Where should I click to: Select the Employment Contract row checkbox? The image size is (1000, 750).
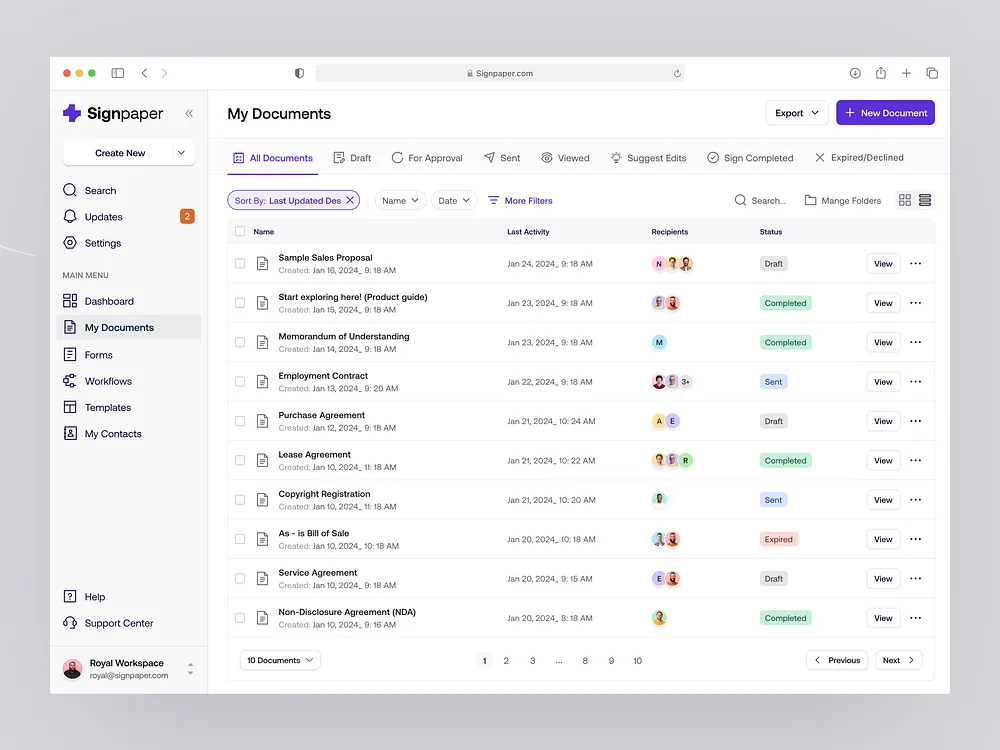[x=240, y=381]
